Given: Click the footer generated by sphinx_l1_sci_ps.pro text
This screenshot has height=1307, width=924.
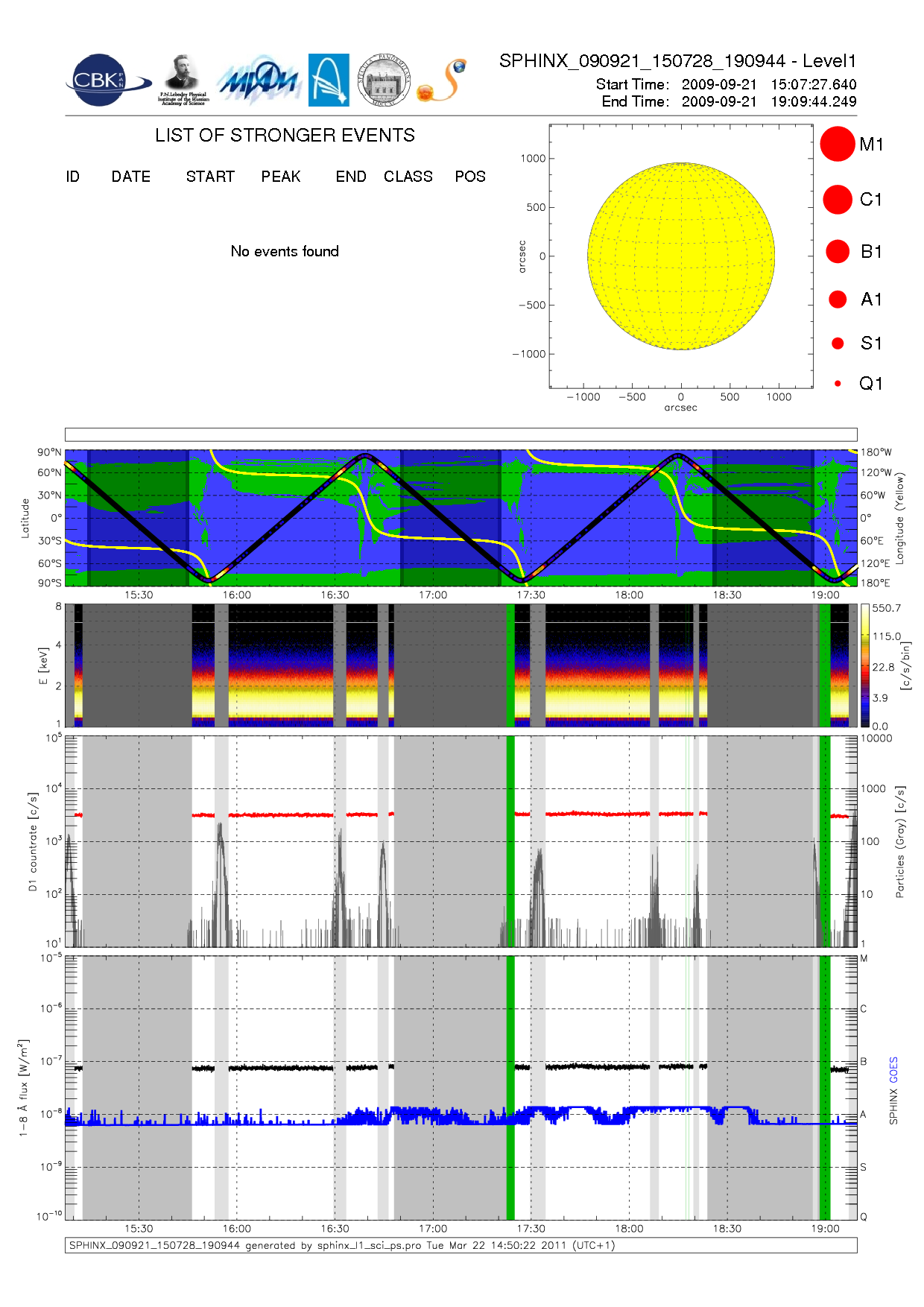Looking at the screenshot, I should 343,1245.
